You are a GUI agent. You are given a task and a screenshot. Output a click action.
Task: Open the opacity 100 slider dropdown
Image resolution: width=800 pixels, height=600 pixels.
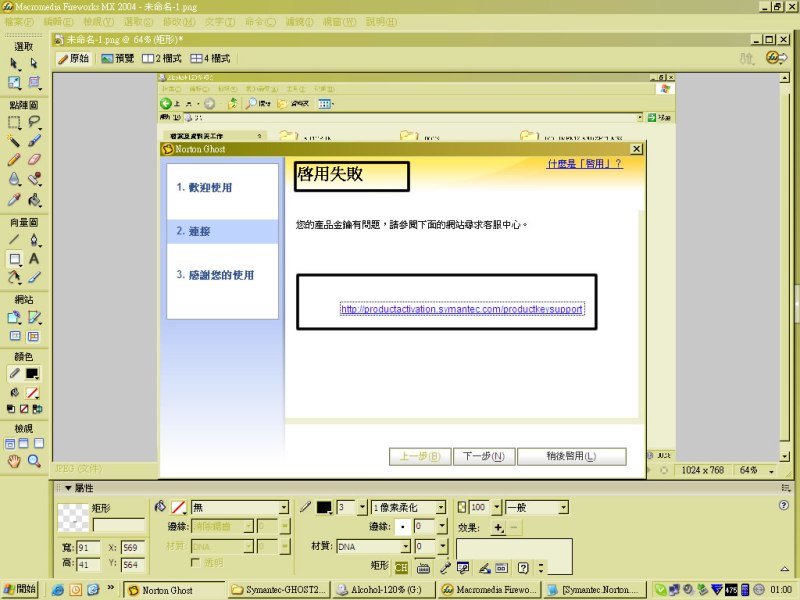pos(496,507)
